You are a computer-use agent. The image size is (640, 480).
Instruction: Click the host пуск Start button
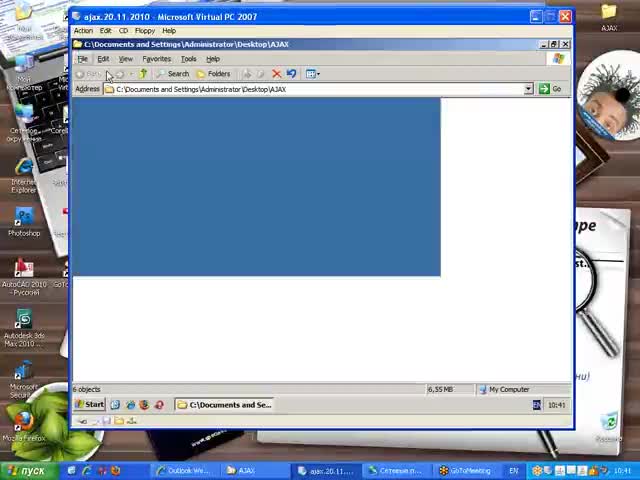coord(27,470)
